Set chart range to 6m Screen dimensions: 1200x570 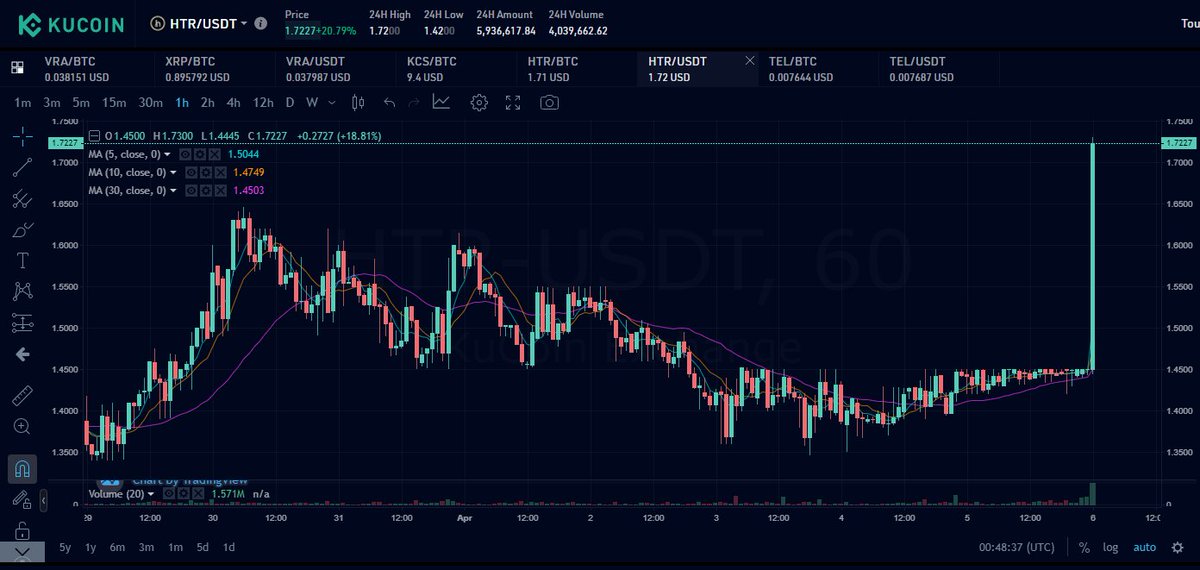(x=118, y=547)
